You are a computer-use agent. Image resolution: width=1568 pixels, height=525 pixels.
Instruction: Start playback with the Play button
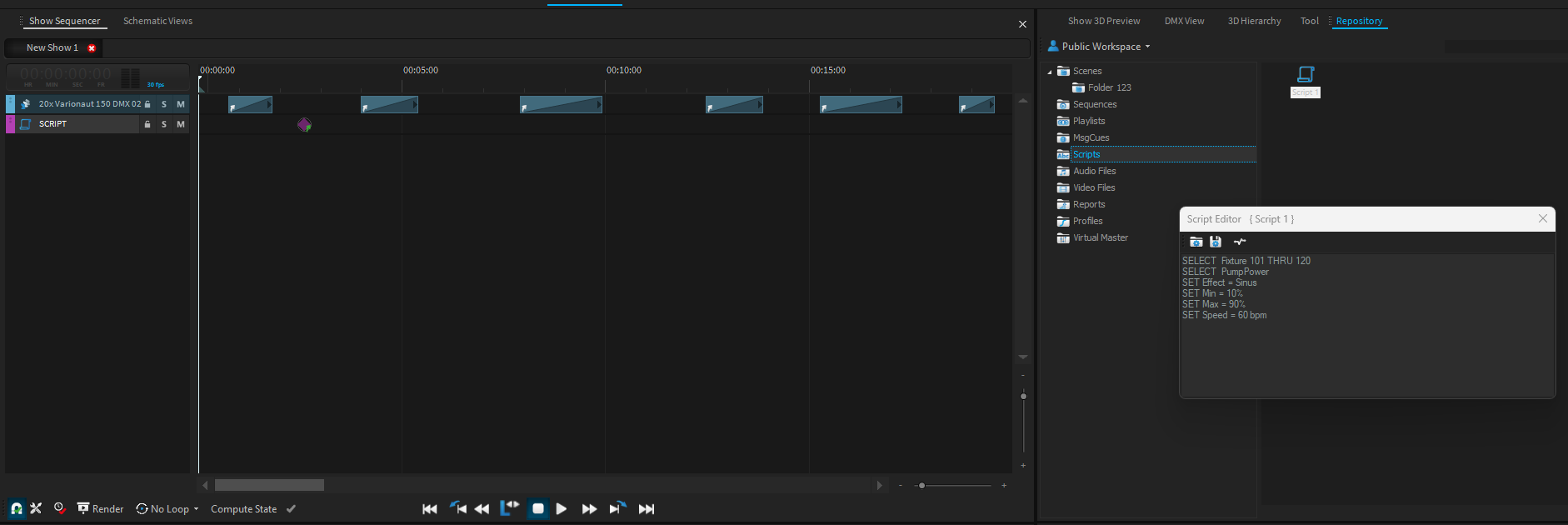tap(562, 508)
